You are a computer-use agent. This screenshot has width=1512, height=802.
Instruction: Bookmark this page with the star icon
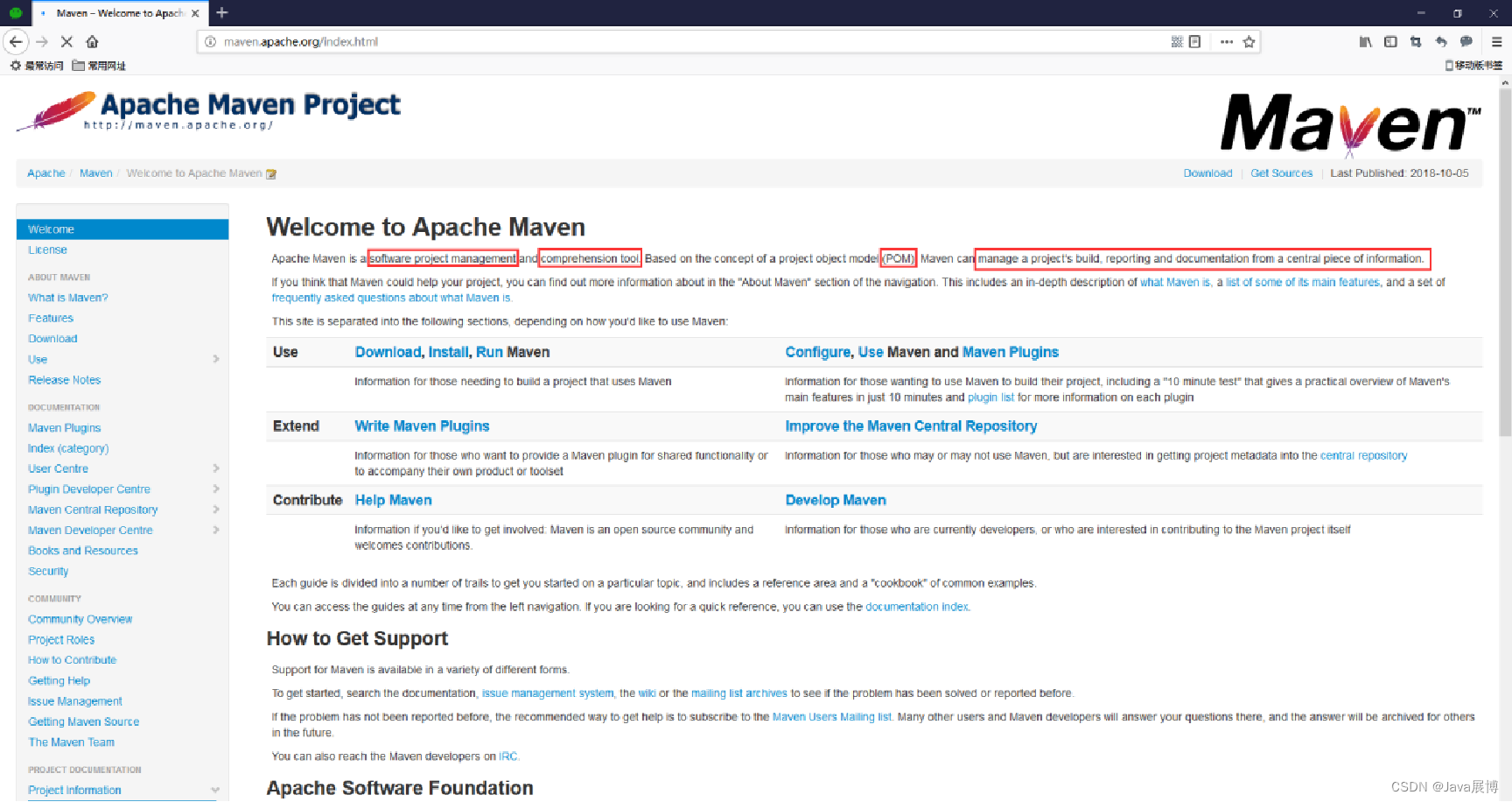click(x=1249, y=41)
